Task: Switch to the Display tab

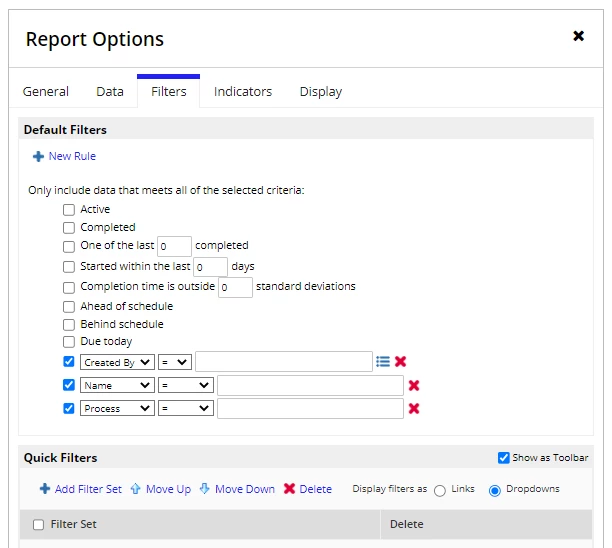Action: tap(320, 92)
